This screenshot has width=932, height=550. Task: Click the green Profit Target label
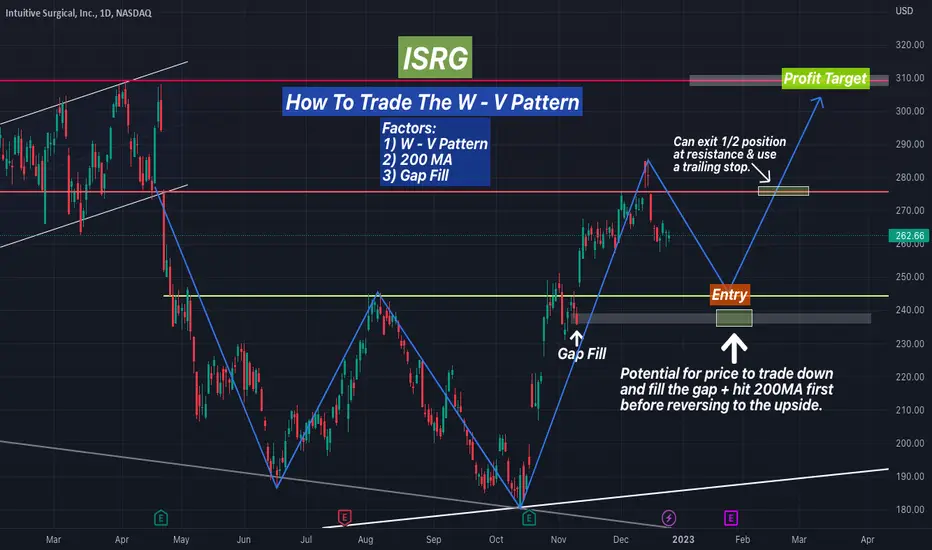pyautogui.click(x=825, y=78)
